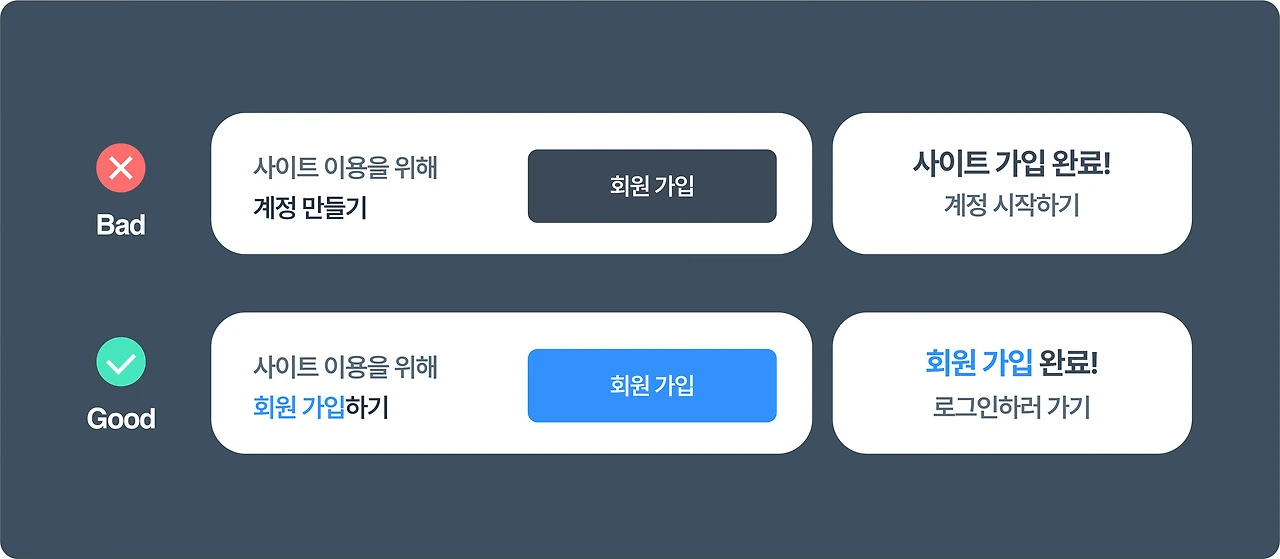Click blue 회원 가입 in the 완료! heading
This screenshot has height=559, width=1280.
978,362
